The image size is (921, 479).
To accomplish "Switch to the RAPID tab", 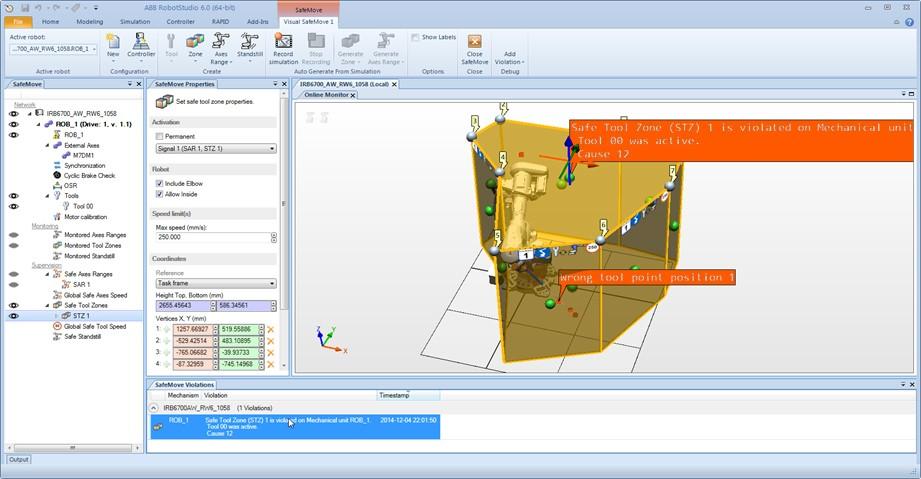I will [220, 22].
